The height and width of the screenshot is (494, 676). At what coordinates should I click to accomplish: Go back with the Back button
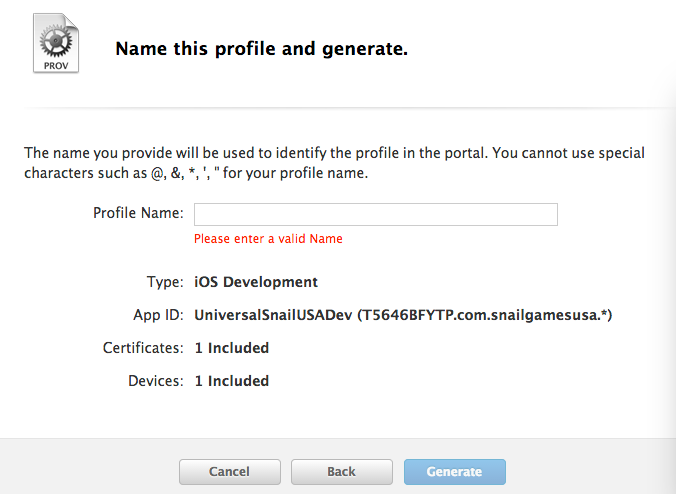tap(341, 472)
